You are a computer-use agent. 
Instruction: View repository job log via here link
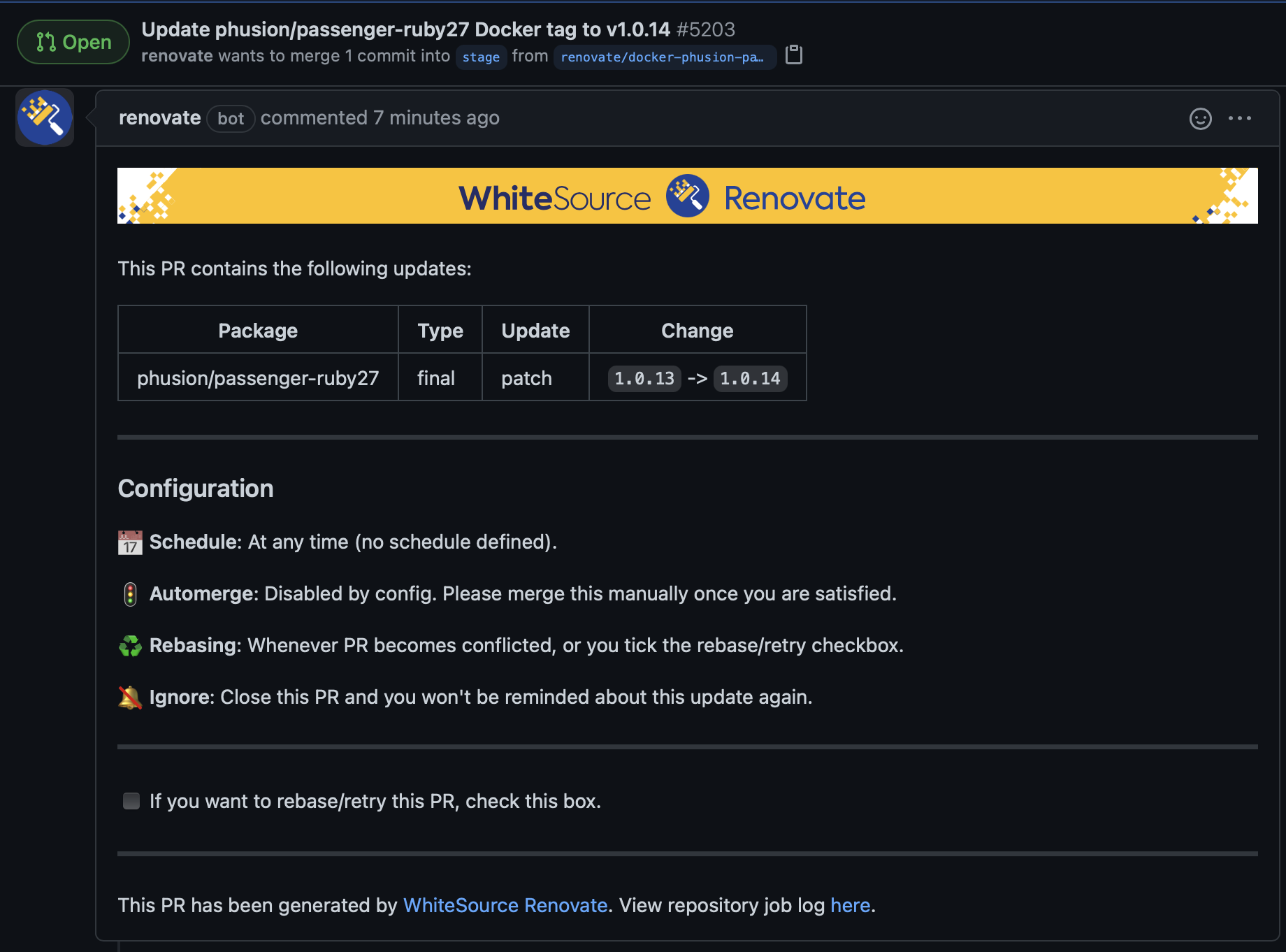[x=850, y=905]
